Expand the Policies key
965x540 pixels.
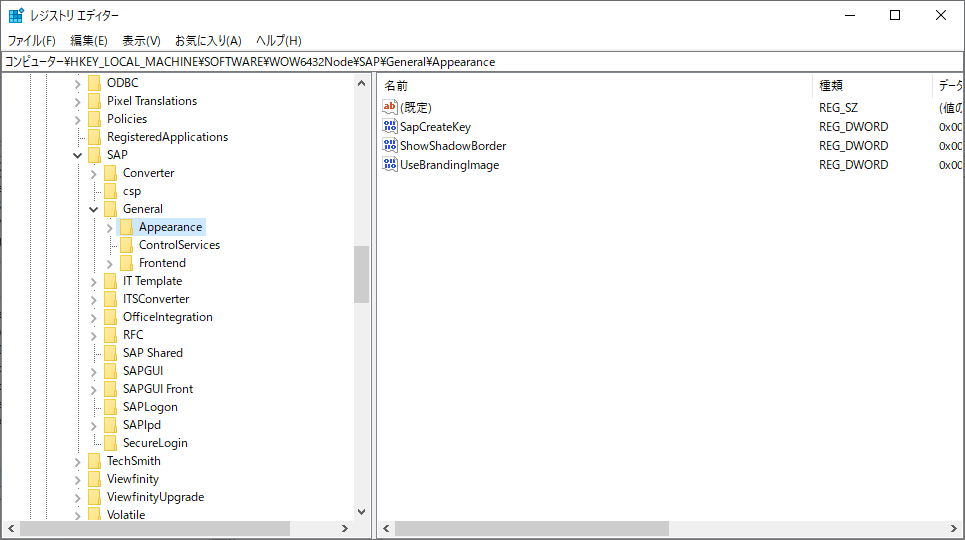(78, 119)
